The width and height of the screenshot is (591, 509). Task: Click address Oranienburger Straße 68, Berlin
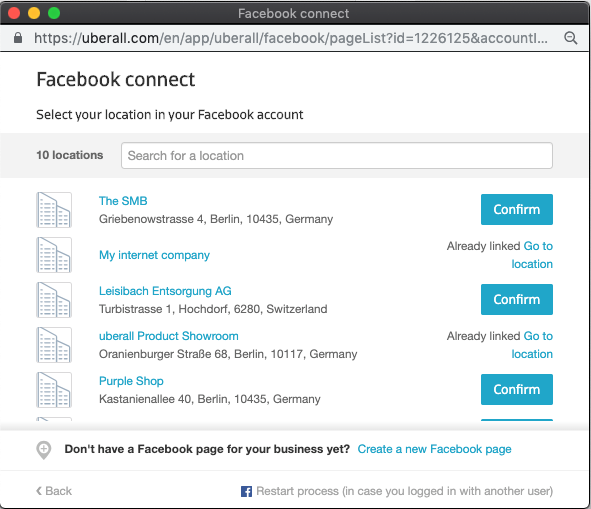pyautogui.click(x=228, y=354)
